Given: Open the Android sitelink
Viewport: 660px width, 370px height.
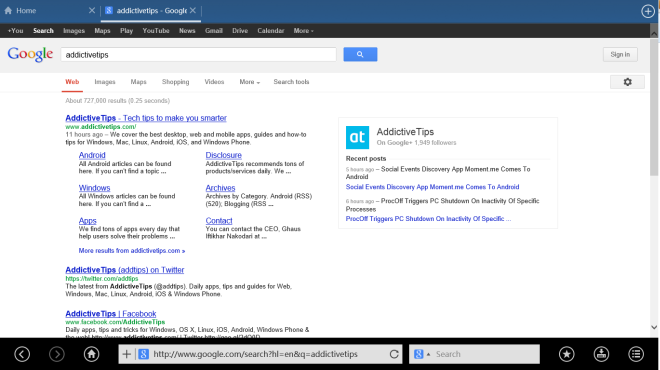Looking at the screenshot, I should tap(92, 155).
